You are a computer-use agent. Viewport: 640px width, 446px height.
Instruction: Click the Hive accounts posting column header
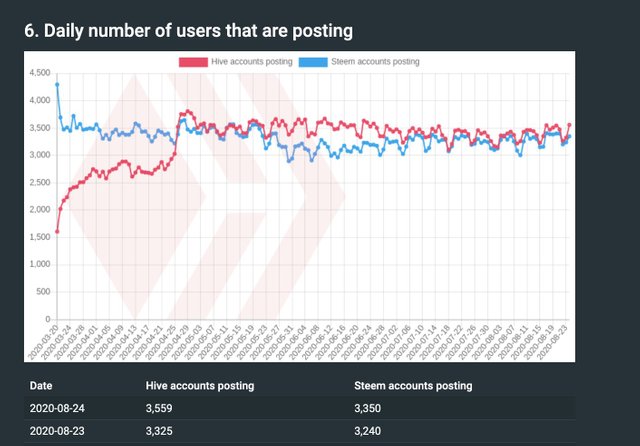(200, 386)
